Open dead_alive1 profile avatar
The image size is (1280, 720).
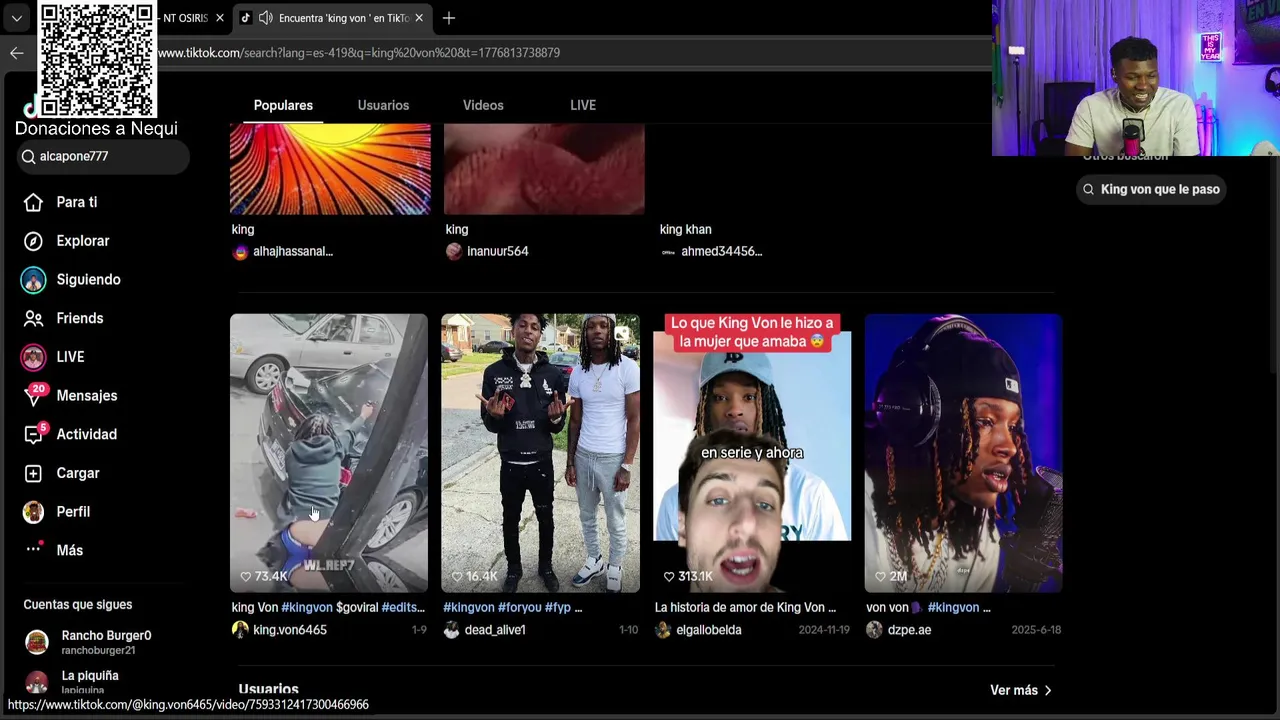(452, 630)
